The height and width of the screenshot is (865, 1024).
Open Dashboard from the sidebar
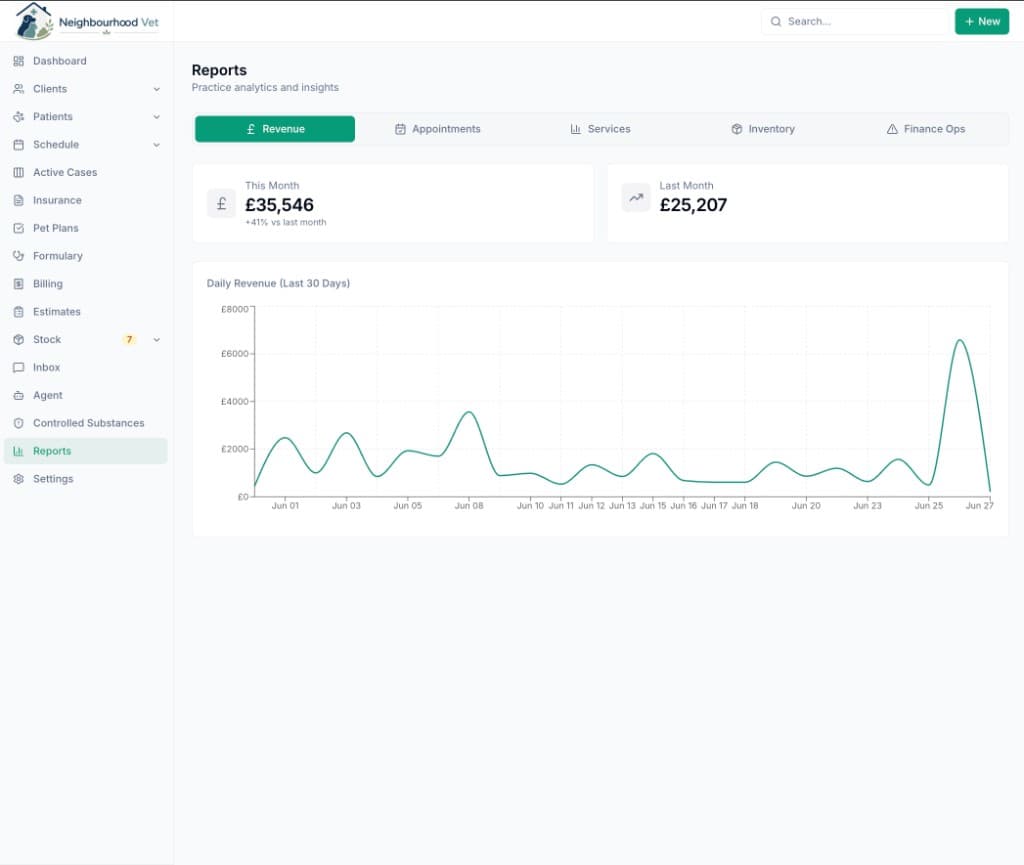[x=86, y=61]
